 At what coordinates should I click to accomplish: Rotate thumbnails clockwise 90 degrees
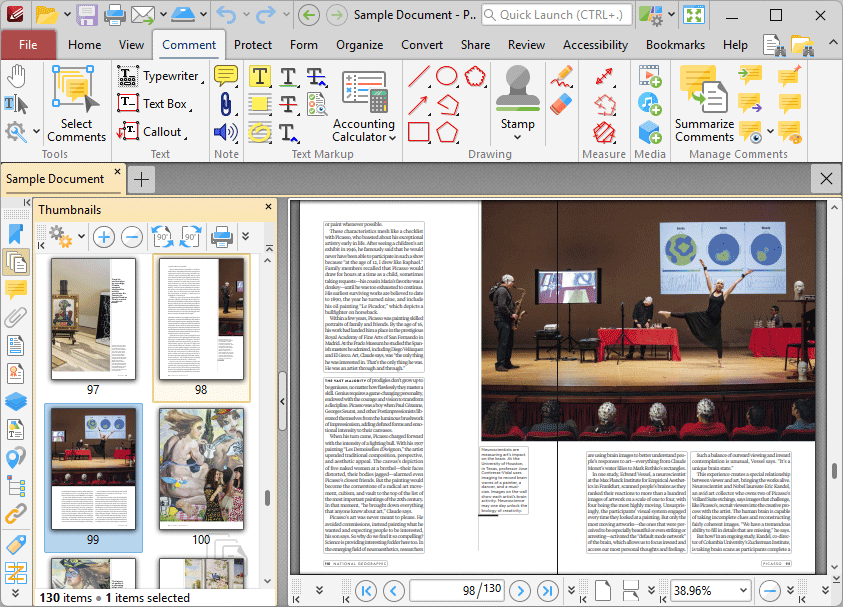[190, 237]
